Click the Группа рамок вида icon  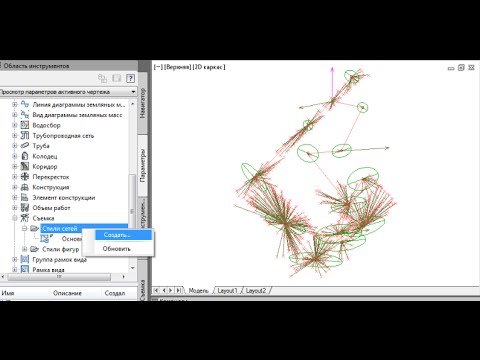pos(25,259)
